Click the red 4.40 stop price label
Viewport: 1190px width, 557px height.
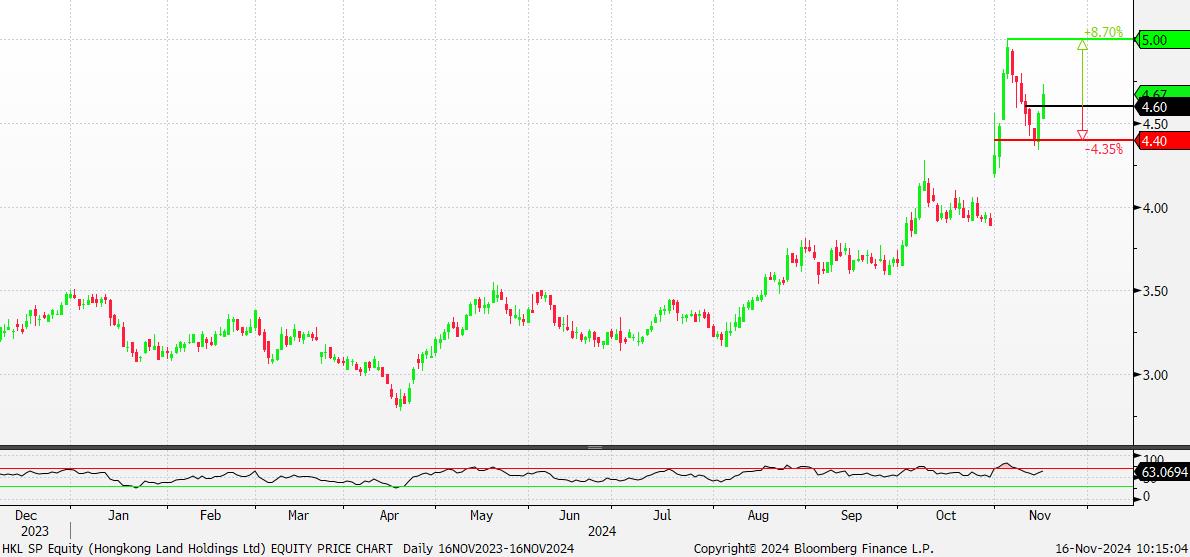tap(1161, 140)
